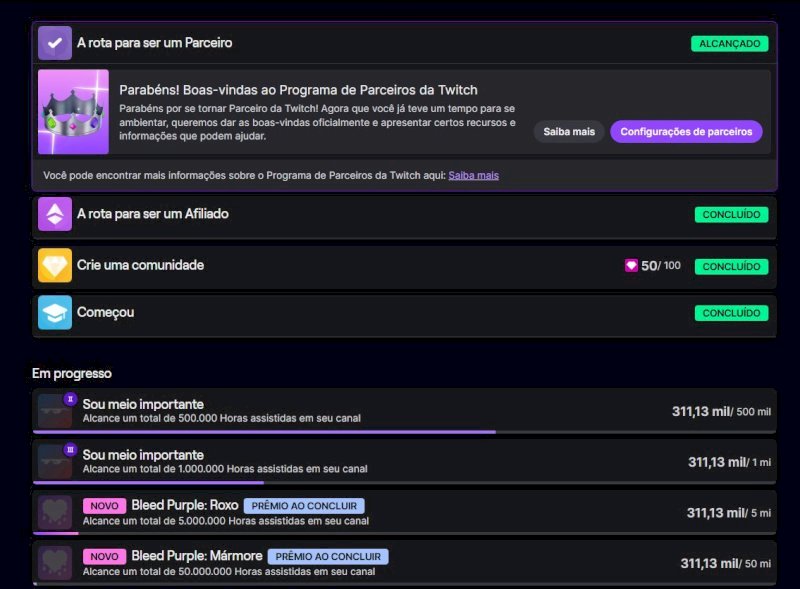Expand the Começou achievement row
This screenshot has height=589, width=800.
404,314
